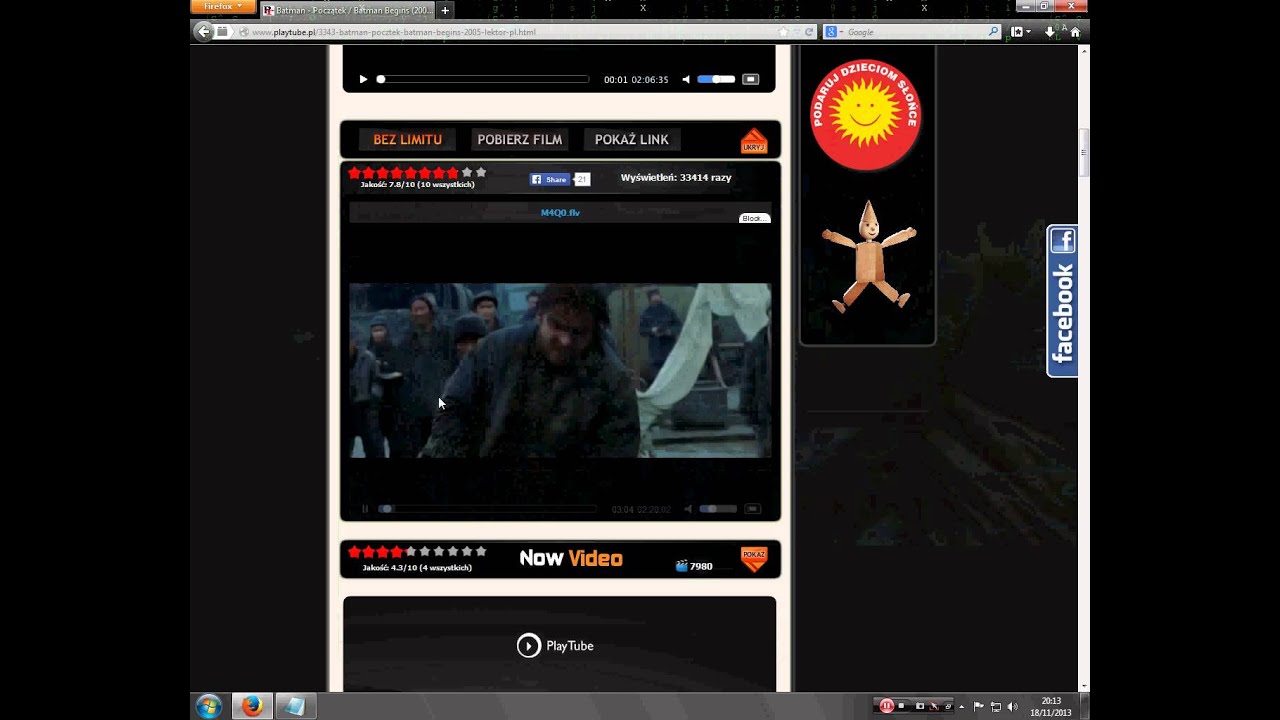
Task: Open the Google search engine dropdown
Action: 833,32
